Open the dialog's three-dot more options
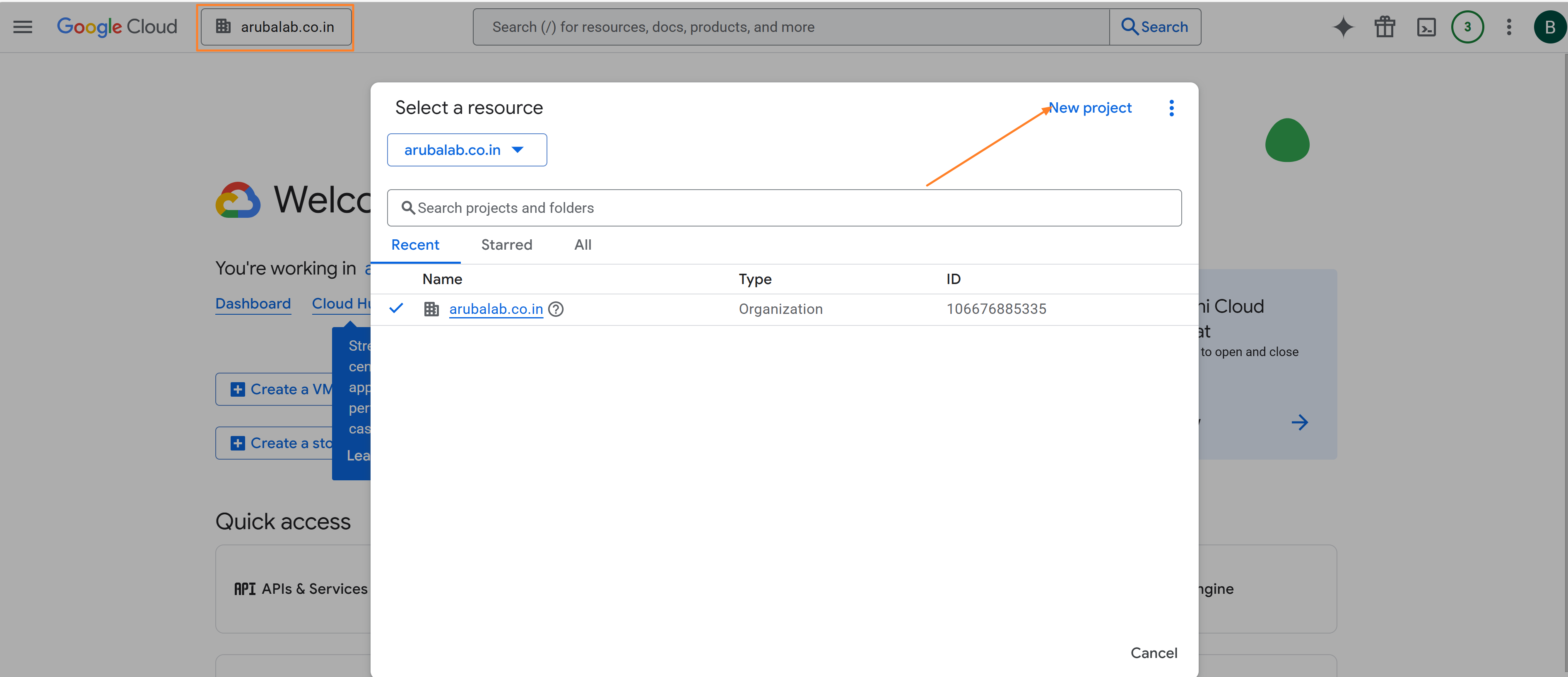1568x677 pixels. [1171, 108]
